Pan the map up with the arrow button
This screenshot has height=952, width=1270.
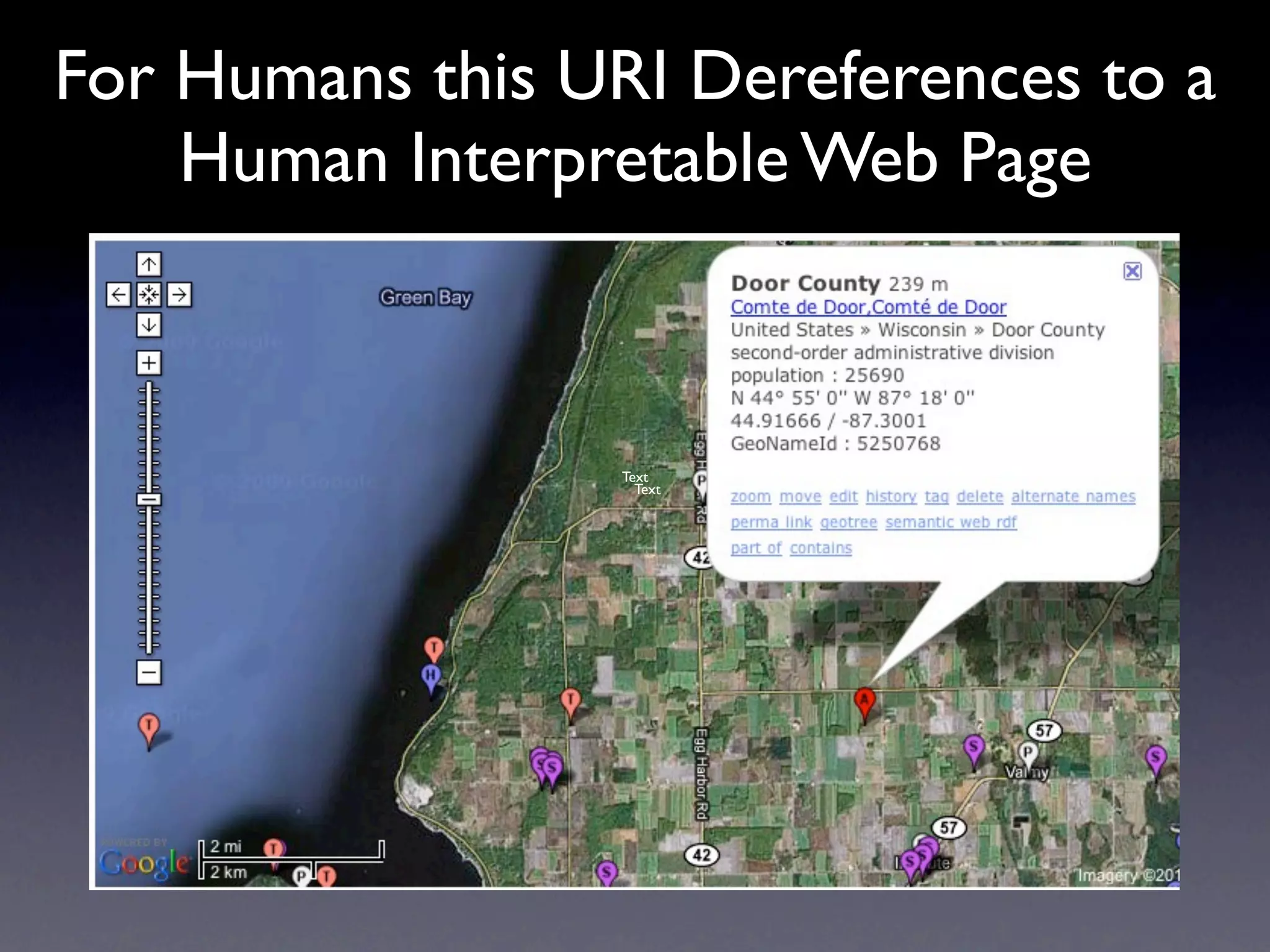(x=149, y=265)
